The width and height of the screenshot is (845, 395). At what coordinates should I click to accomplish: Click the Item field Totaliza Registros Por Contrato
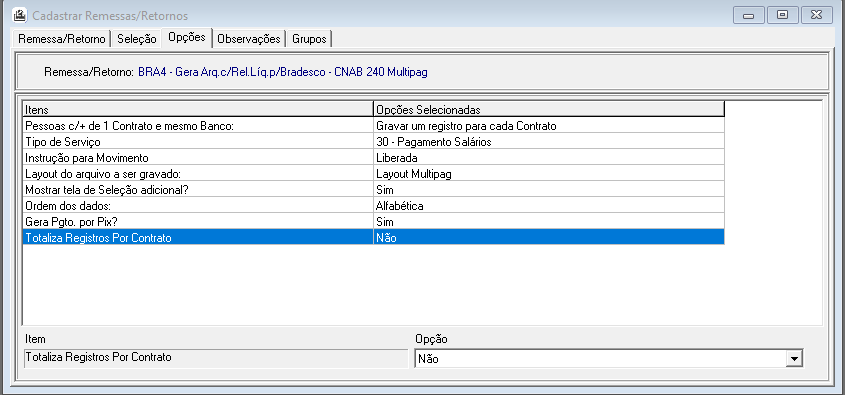tap(216, 358)
